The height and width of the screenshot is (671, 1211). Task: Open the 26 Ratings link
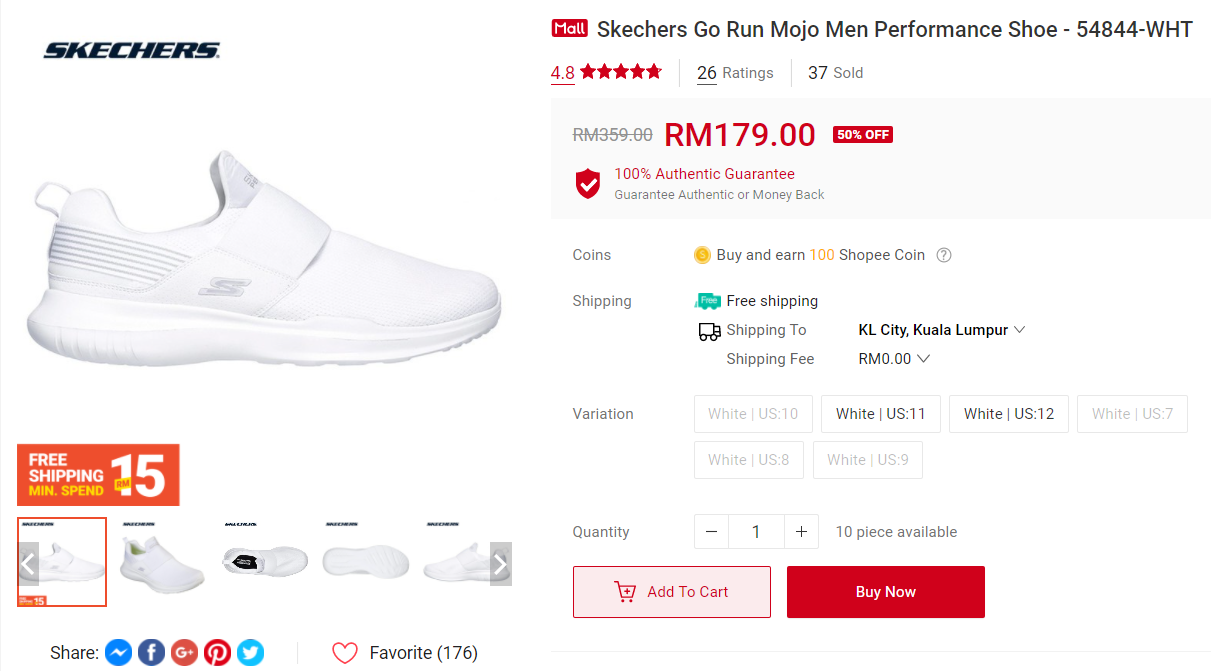pos(735,73)
